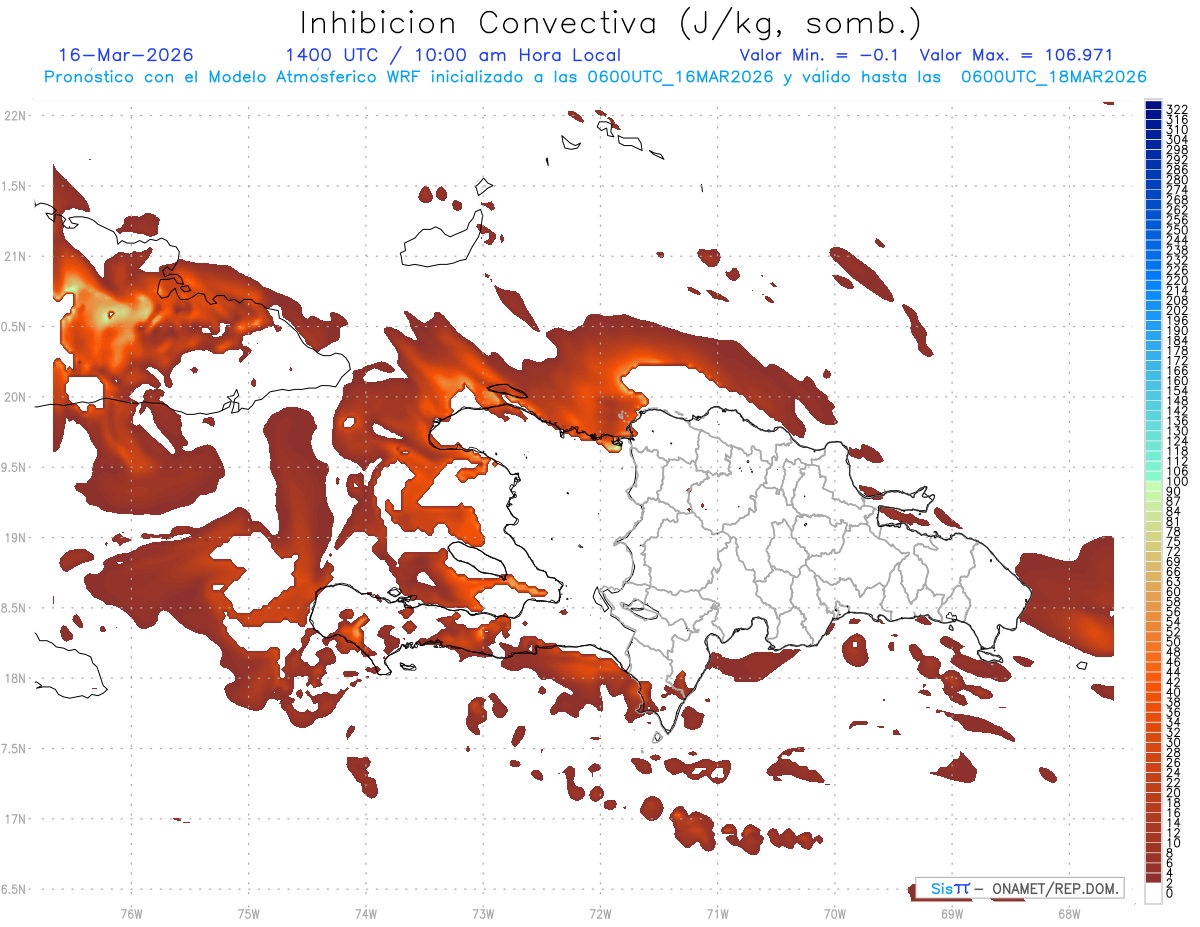Click the '76W' longitude label
Viewport: 1200px width, 927px height.
click(x=131, y=913)
